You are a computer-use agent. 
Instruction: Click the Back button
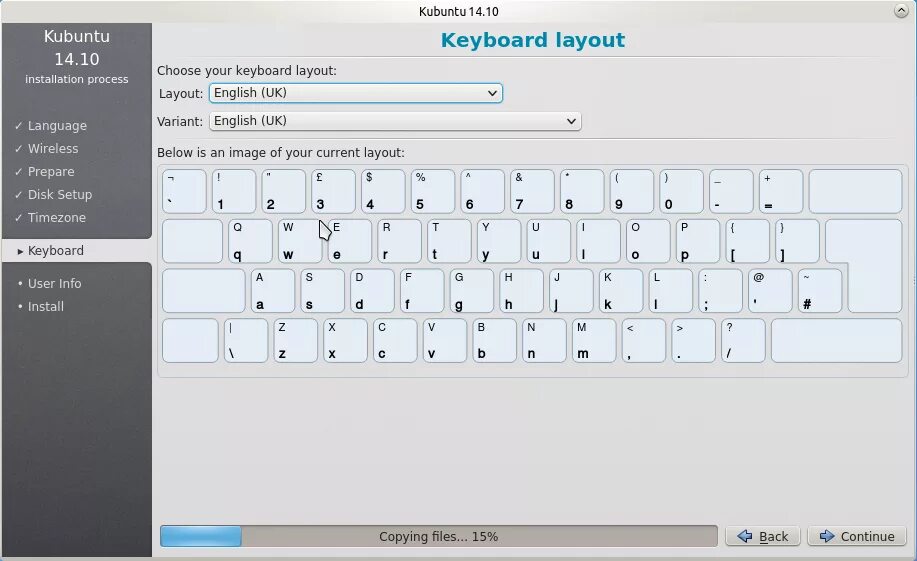pos(764,536)
